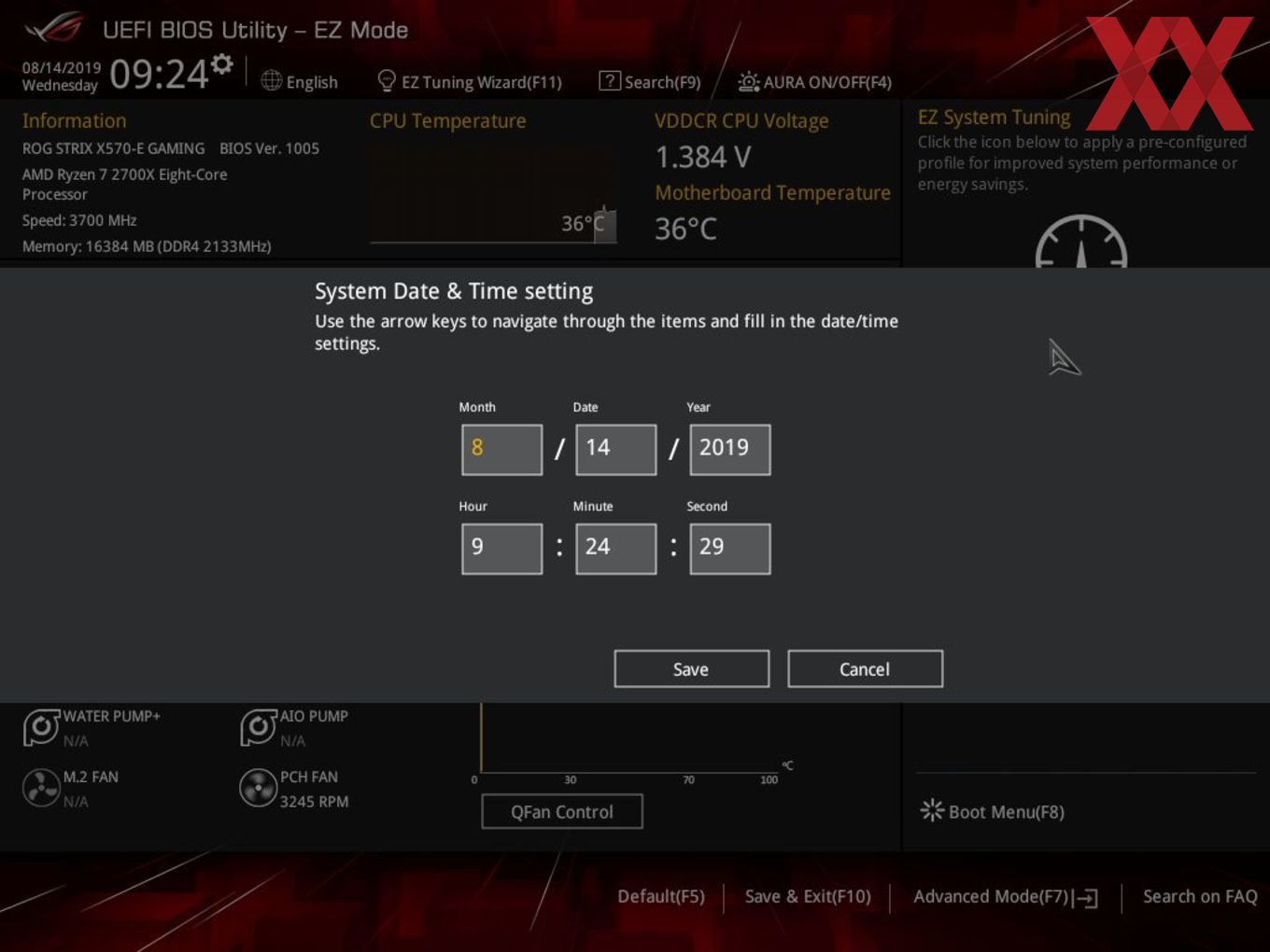
Task: Click the EZ System Tuning heading
Action: 995,118
